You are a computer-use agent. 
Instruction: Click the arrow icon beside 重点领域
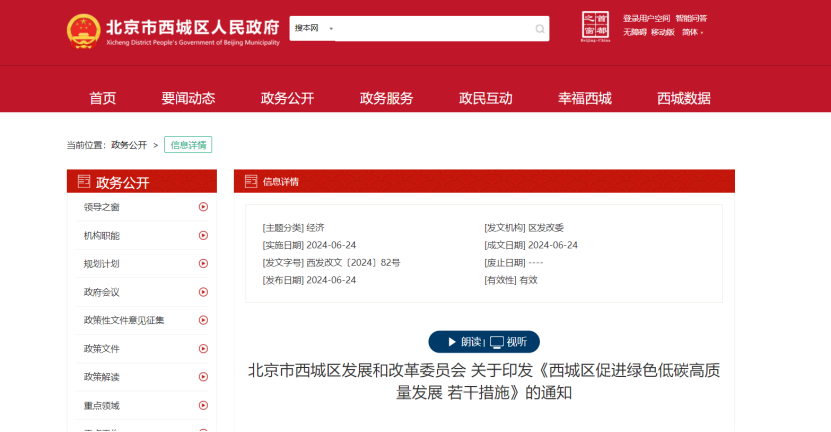click(x=203, y=405)
